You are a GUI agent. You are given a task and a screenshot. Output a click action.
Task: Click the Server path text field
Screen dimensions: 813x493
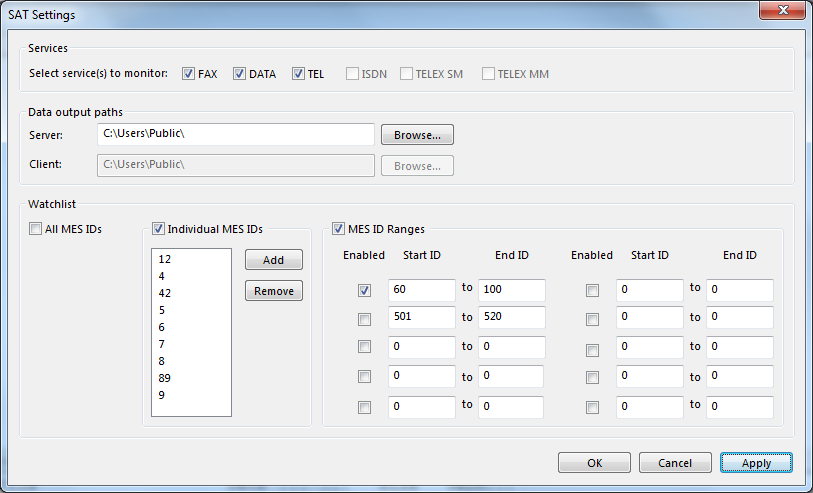pyautogui.click(x=235, y=134)
